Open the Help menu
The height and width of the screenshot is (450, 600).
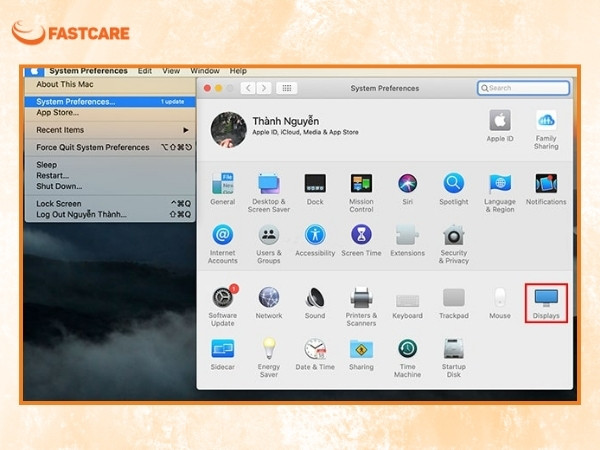click(x=238, y=71)
